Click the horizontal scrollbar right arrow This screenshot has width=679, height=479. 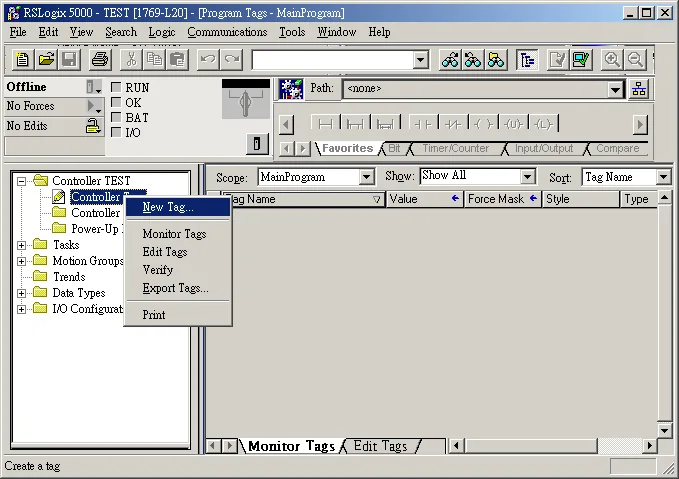649,446
